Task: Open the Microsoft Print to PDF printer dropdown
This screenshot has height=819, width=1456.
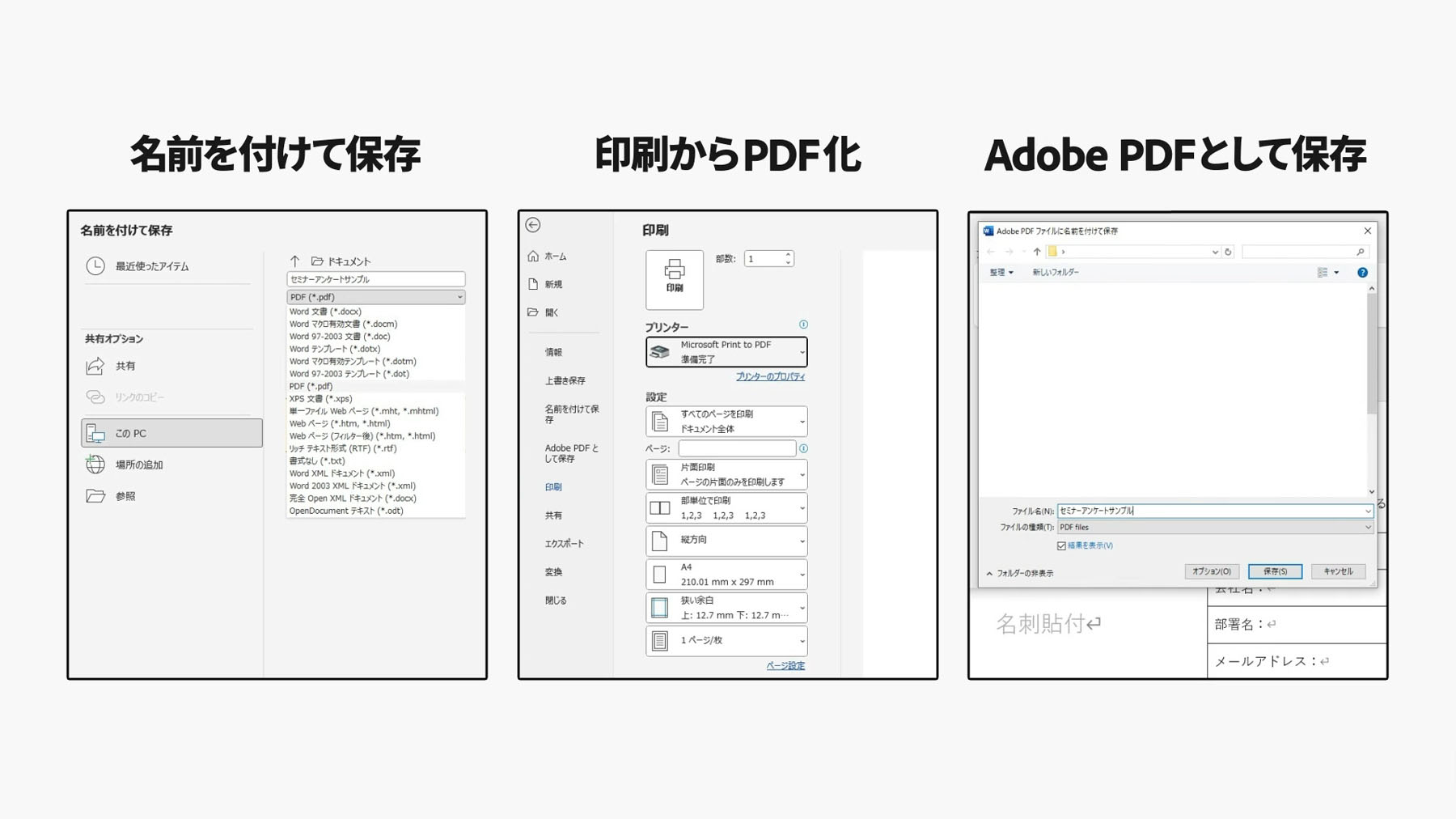Action: coord(726,352)
